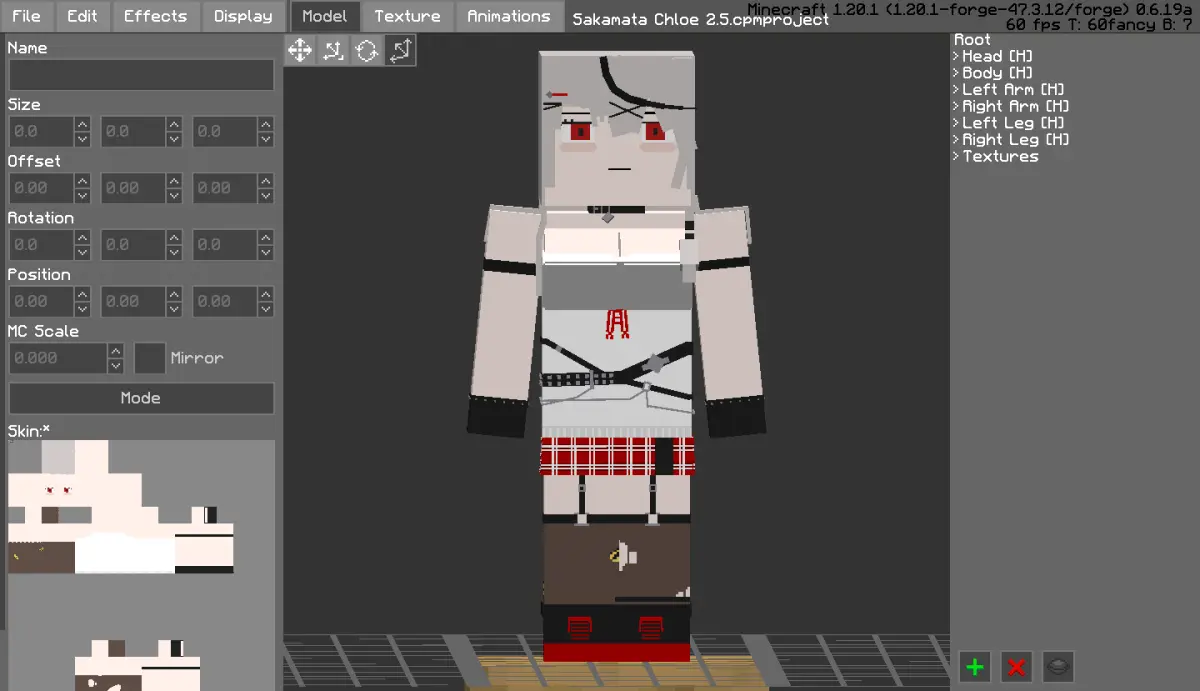The width and height of the screenshot is (1200, 691).
Task: Decrease the third Position value with down arrow
Action: pos(267,309)
